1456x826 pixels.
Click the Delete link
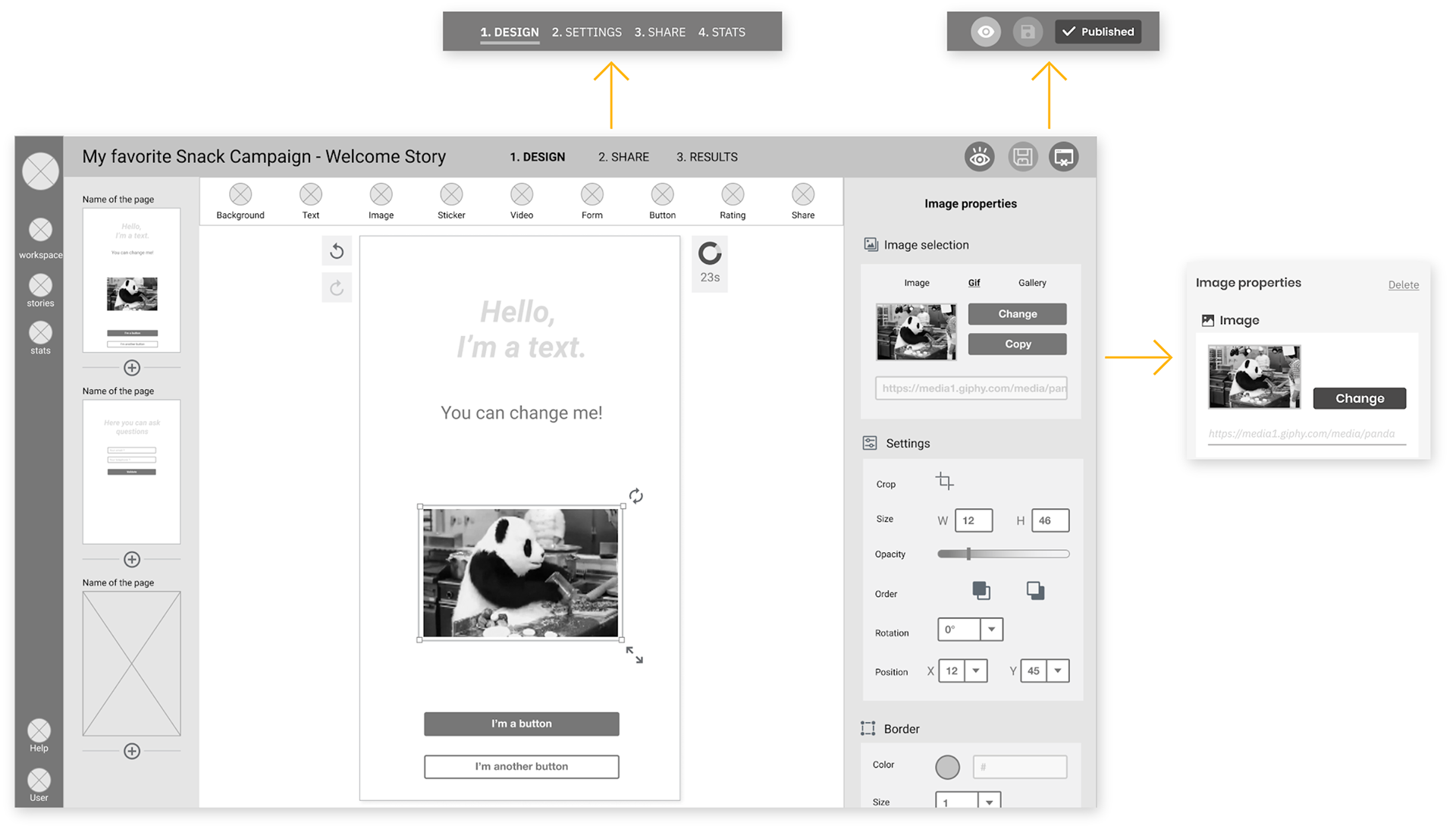pos(1404,285)
